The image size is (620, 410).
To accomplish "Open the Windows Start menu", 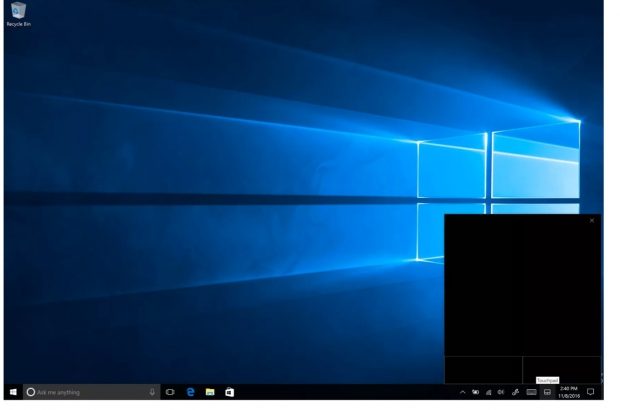I will 13,392.
